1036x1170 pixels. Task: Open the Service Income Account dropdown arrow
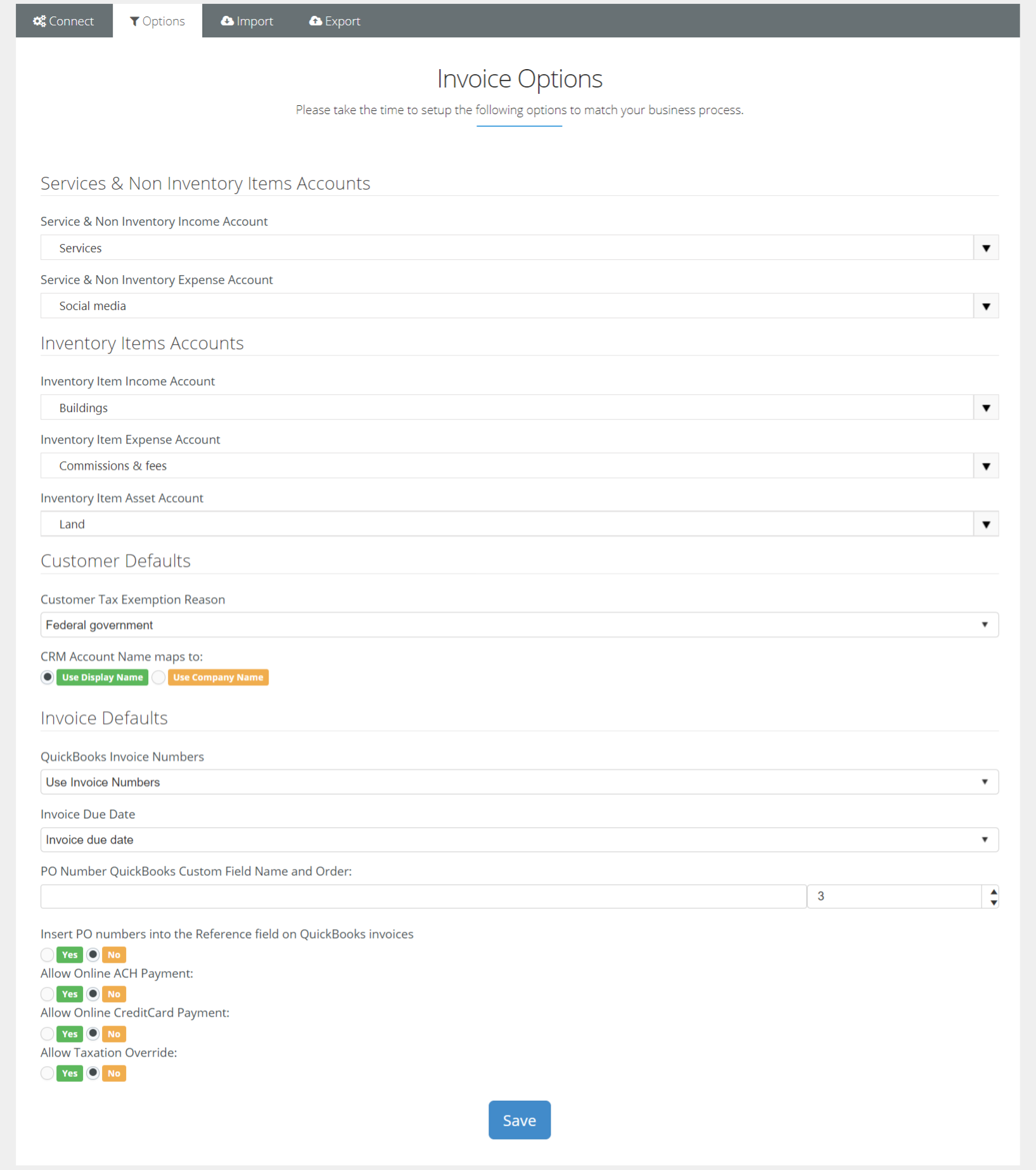(985, 248)
